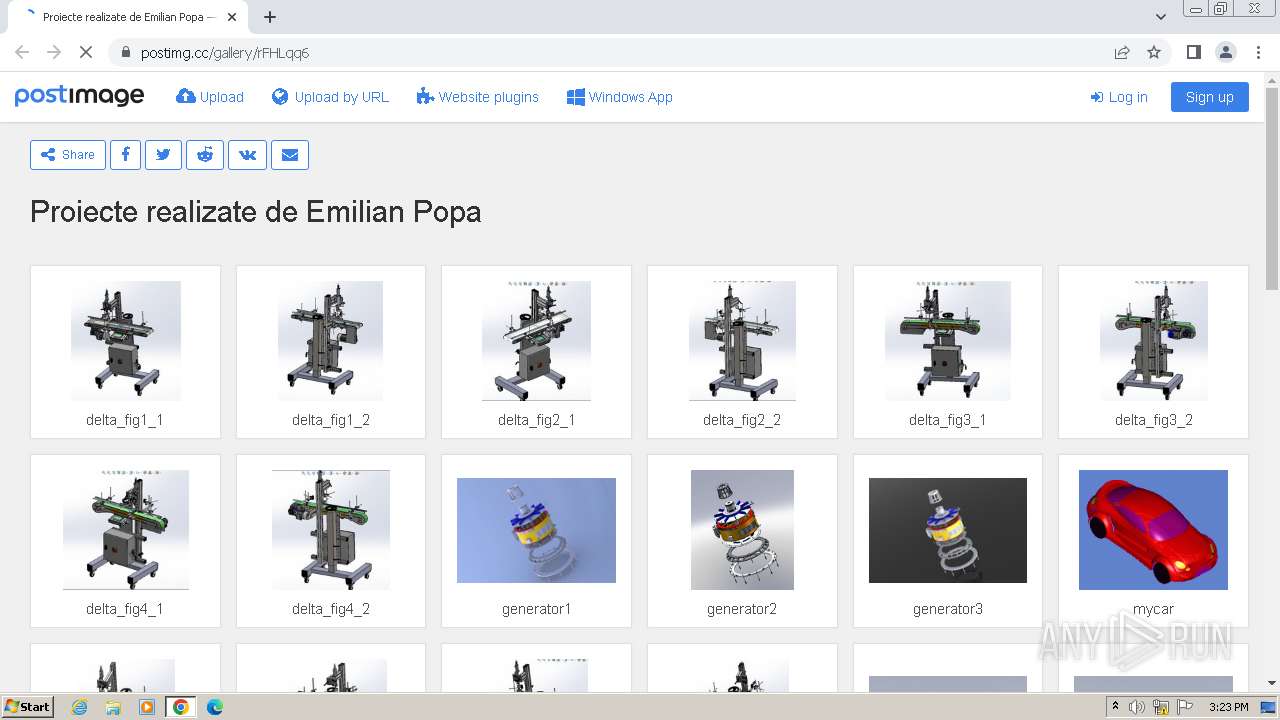Share this page from address bar
Viewport: 1280px width, 720px height.
1122,52
